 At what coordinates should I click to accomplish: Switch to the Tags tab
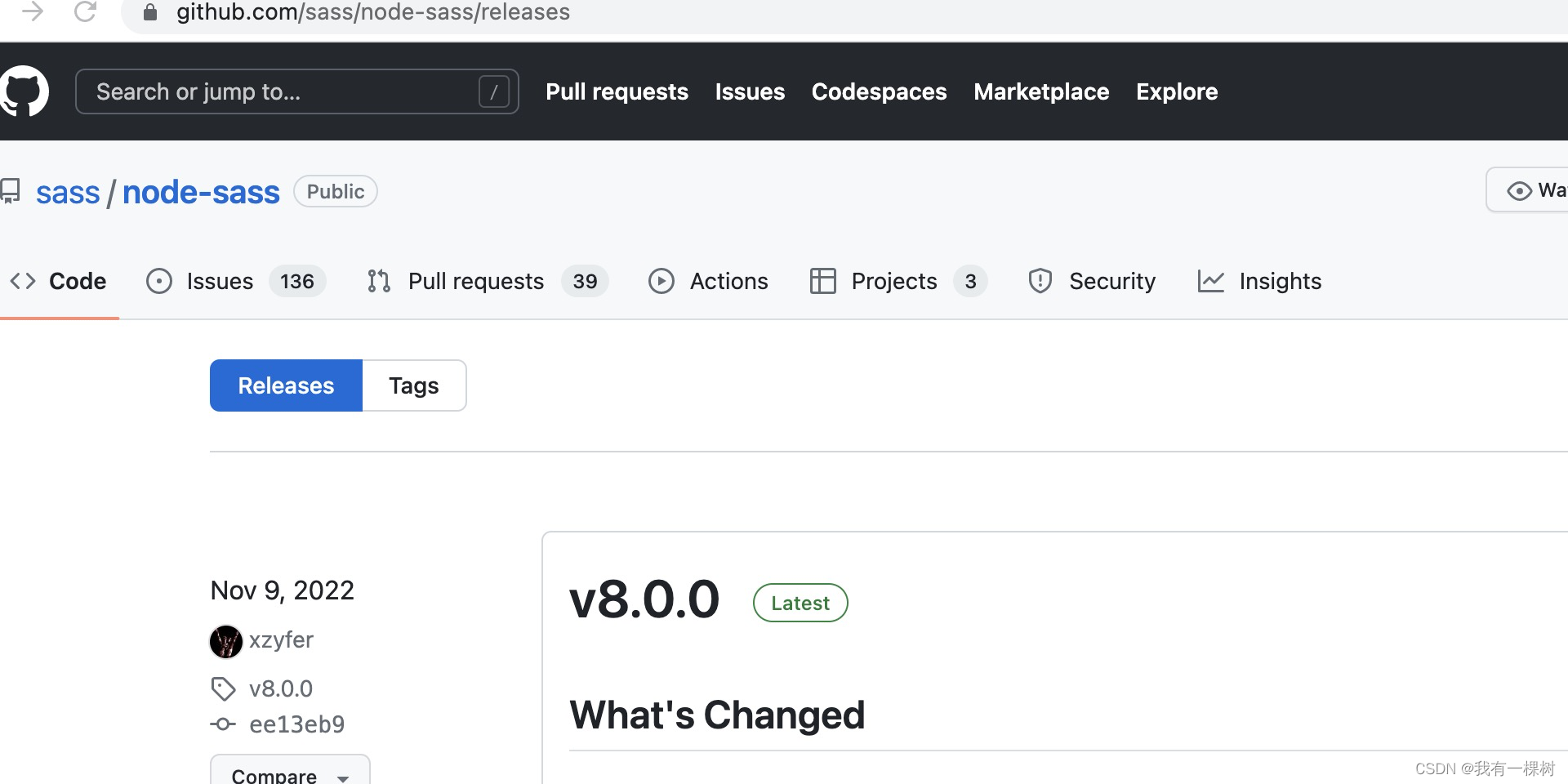click(413, 385)
